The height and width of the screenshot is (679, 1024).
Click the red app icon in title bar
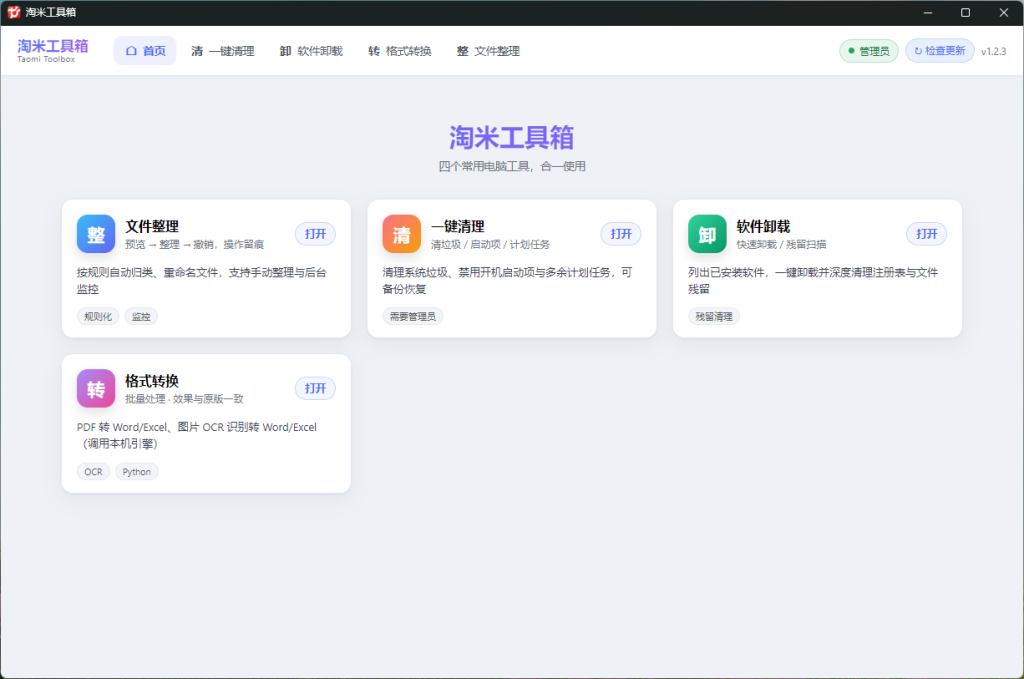click(x=14, y=12)
